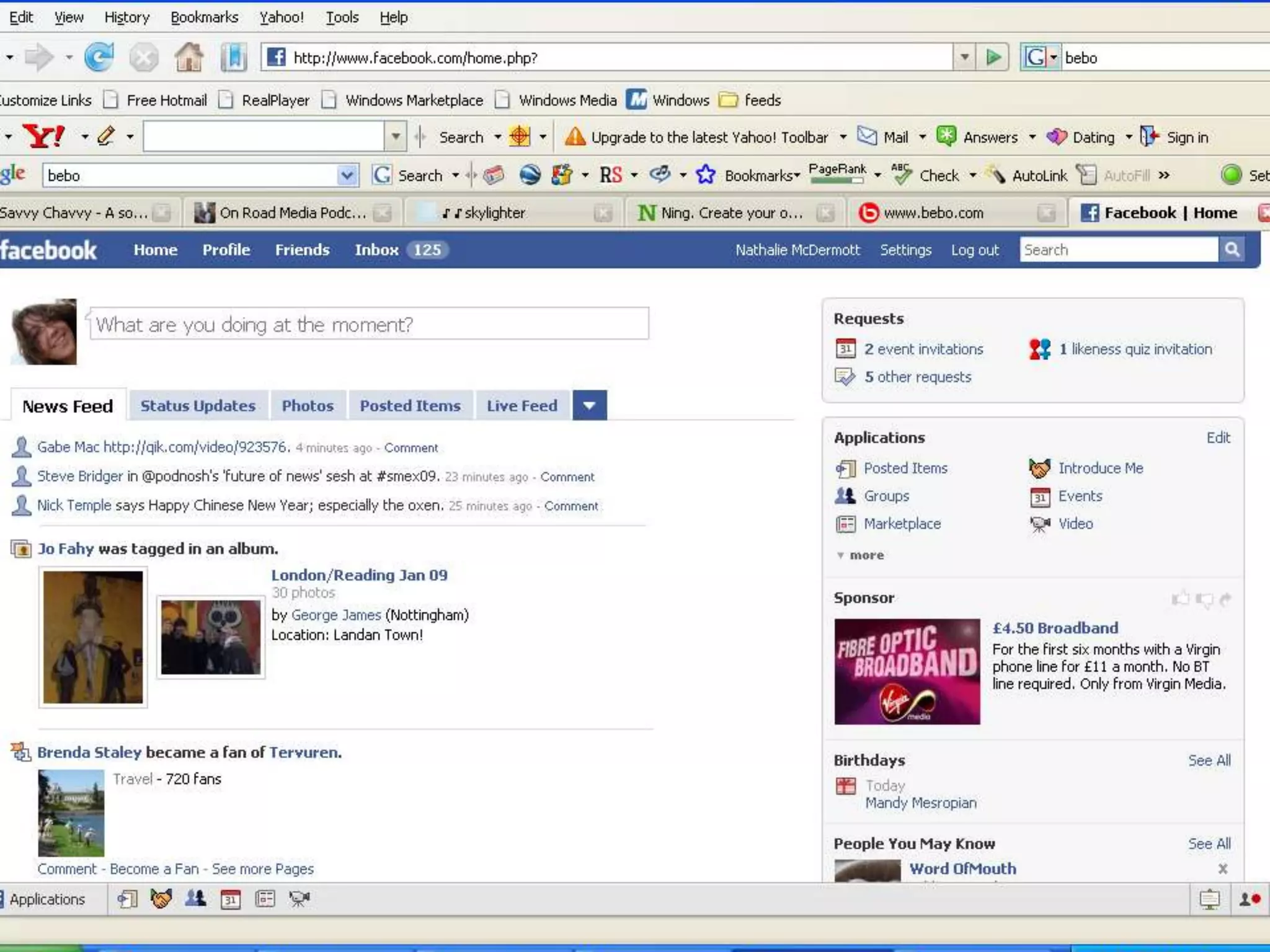Click the RS toolbar icon

(610, 175)
